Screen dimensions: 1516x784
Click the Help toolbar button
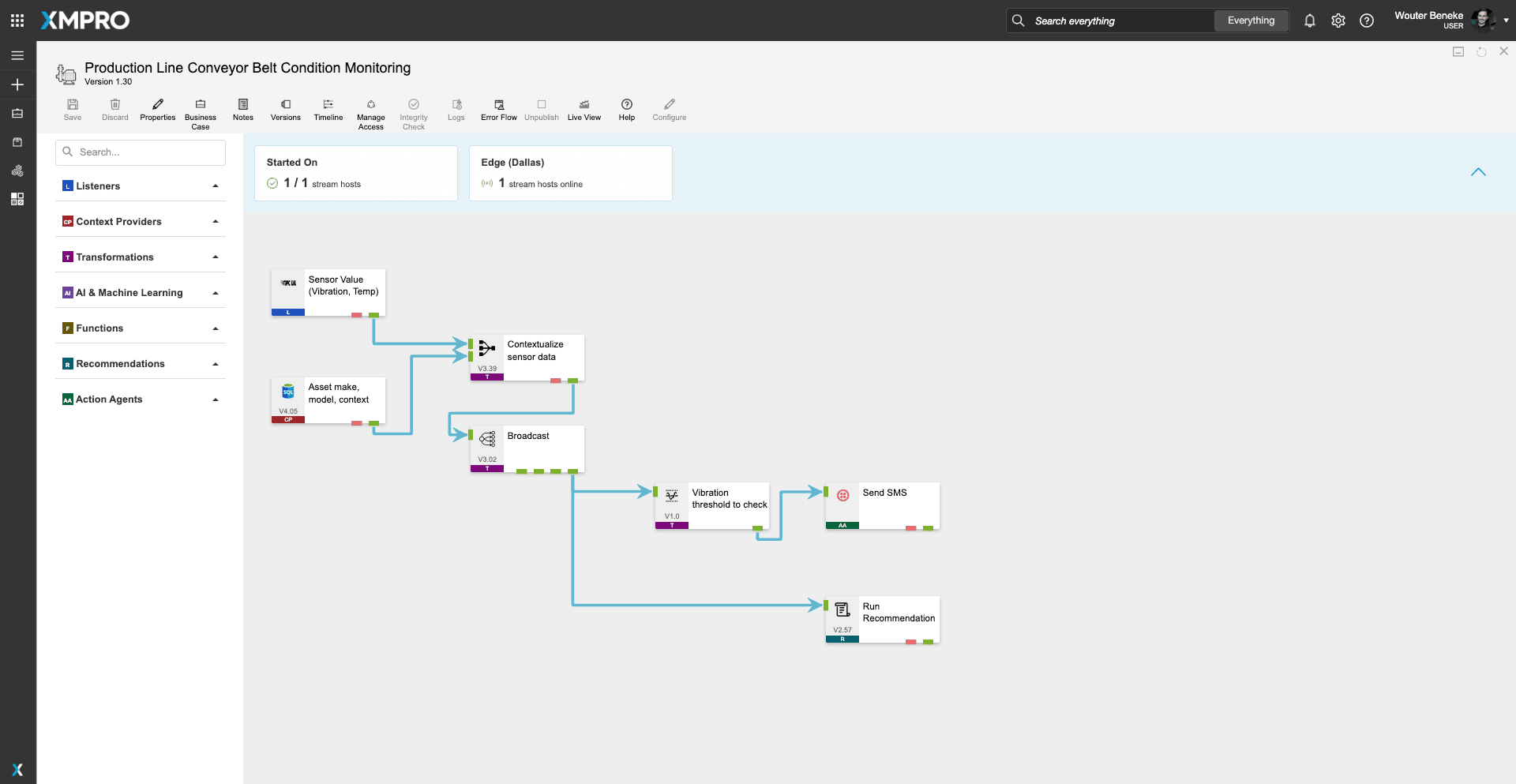(x=626, y=110)
